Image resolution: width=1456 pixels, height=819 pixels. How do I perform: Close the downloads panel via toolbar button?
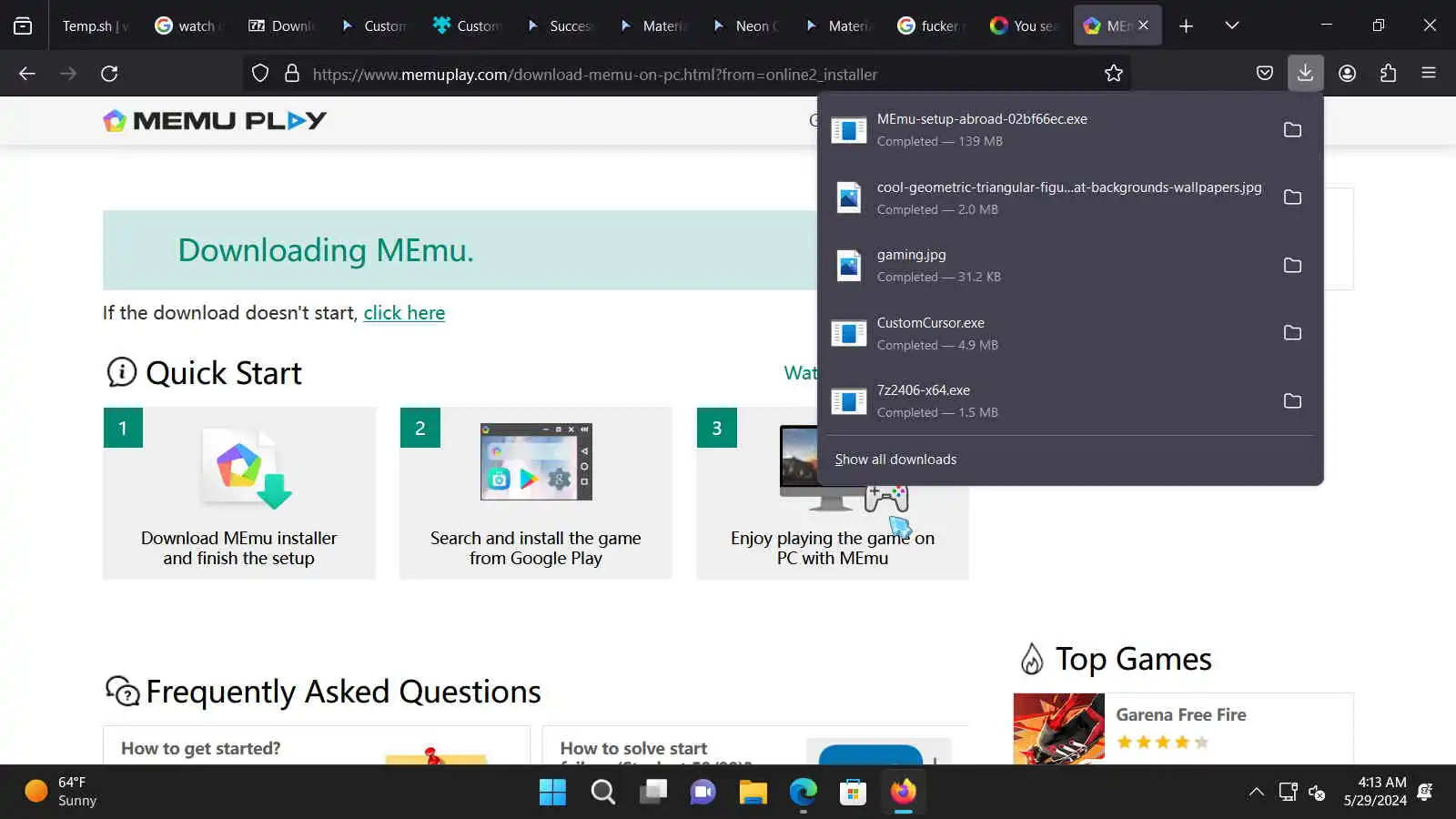pos(1305,73)
